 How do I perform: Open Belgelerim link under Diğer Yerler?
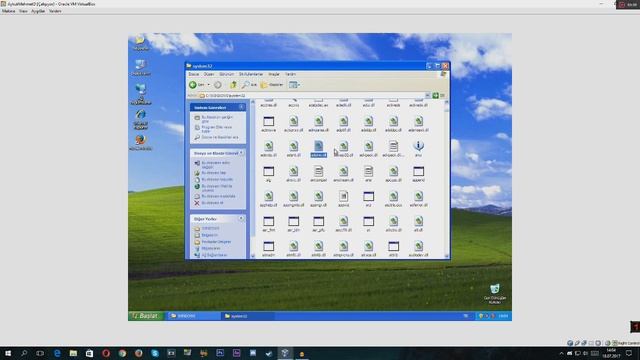point(206,235)
